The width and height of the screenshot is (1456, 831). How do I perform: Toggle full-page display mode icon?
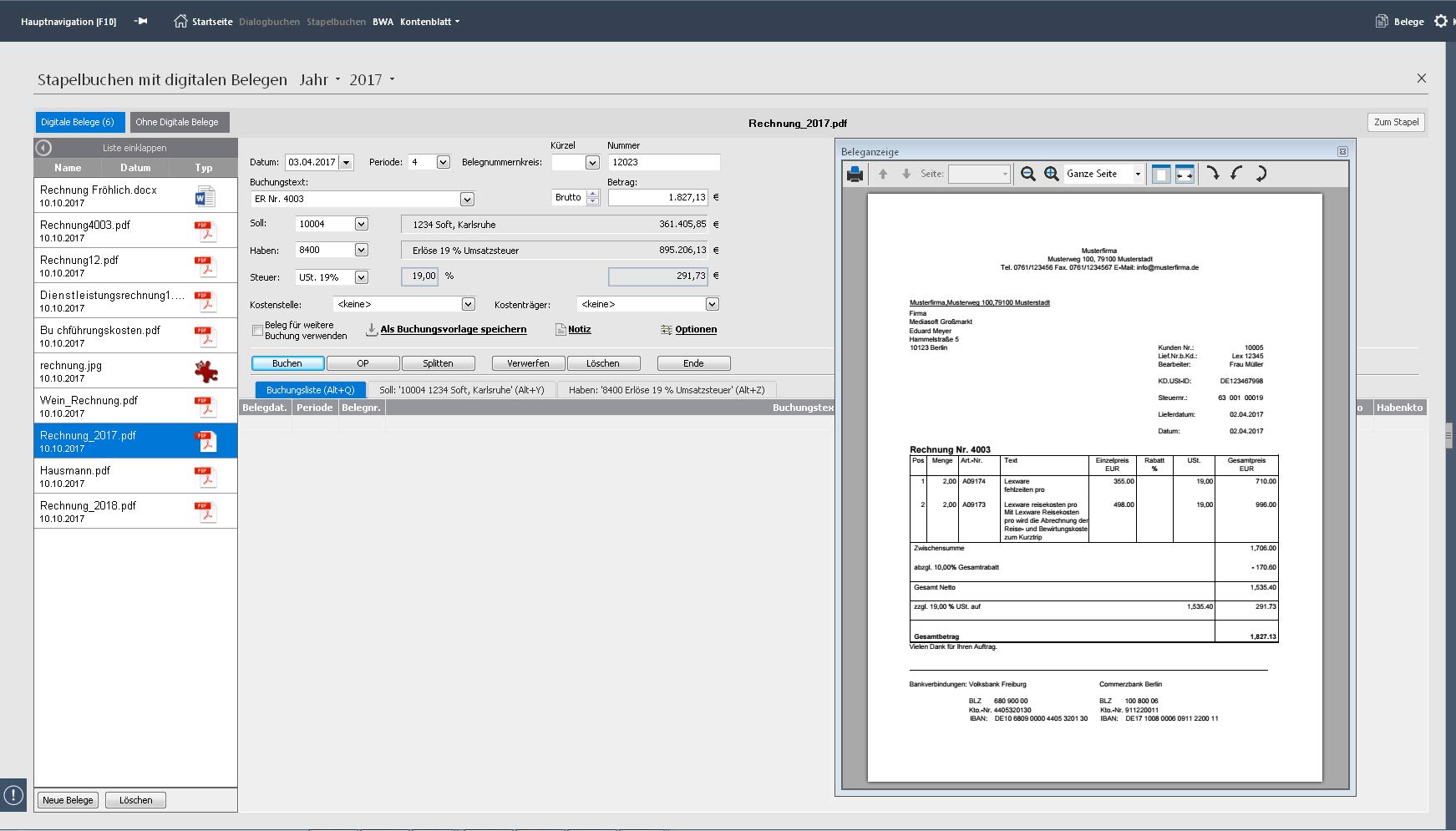(1161, 174)
